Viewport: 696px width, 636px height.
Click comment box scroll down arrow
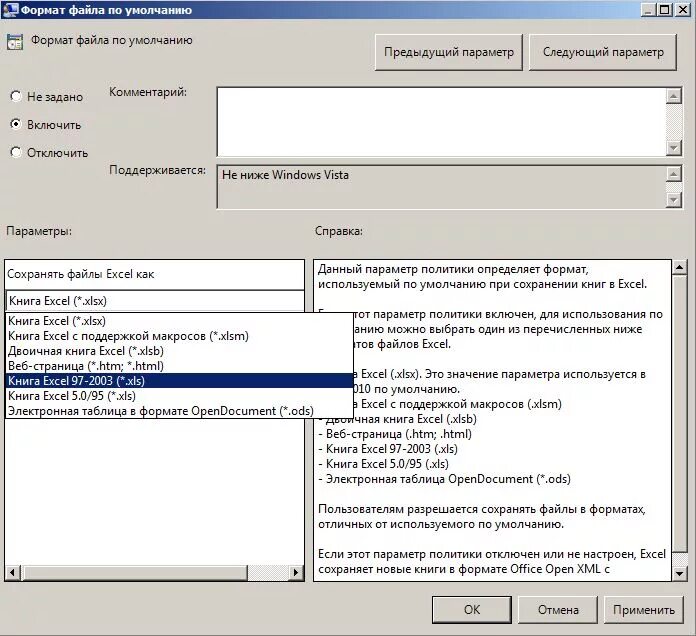tap(674, 147)
